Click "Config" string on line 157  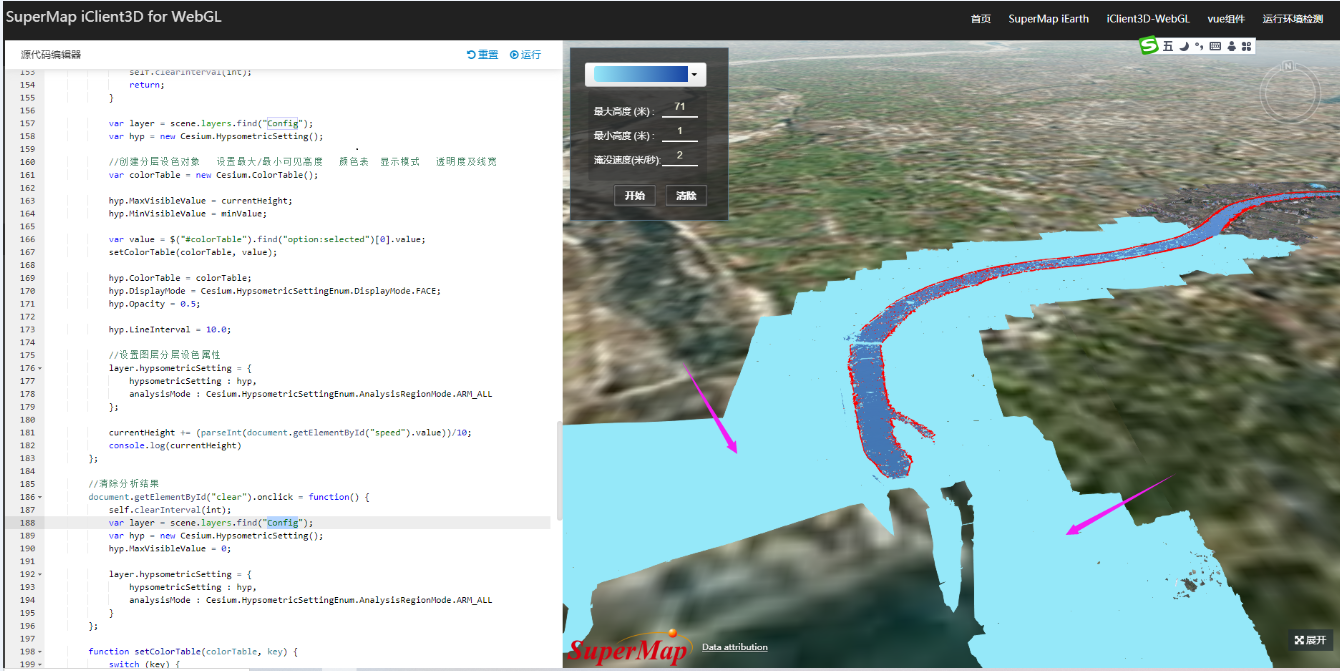(x=282, y=124)
